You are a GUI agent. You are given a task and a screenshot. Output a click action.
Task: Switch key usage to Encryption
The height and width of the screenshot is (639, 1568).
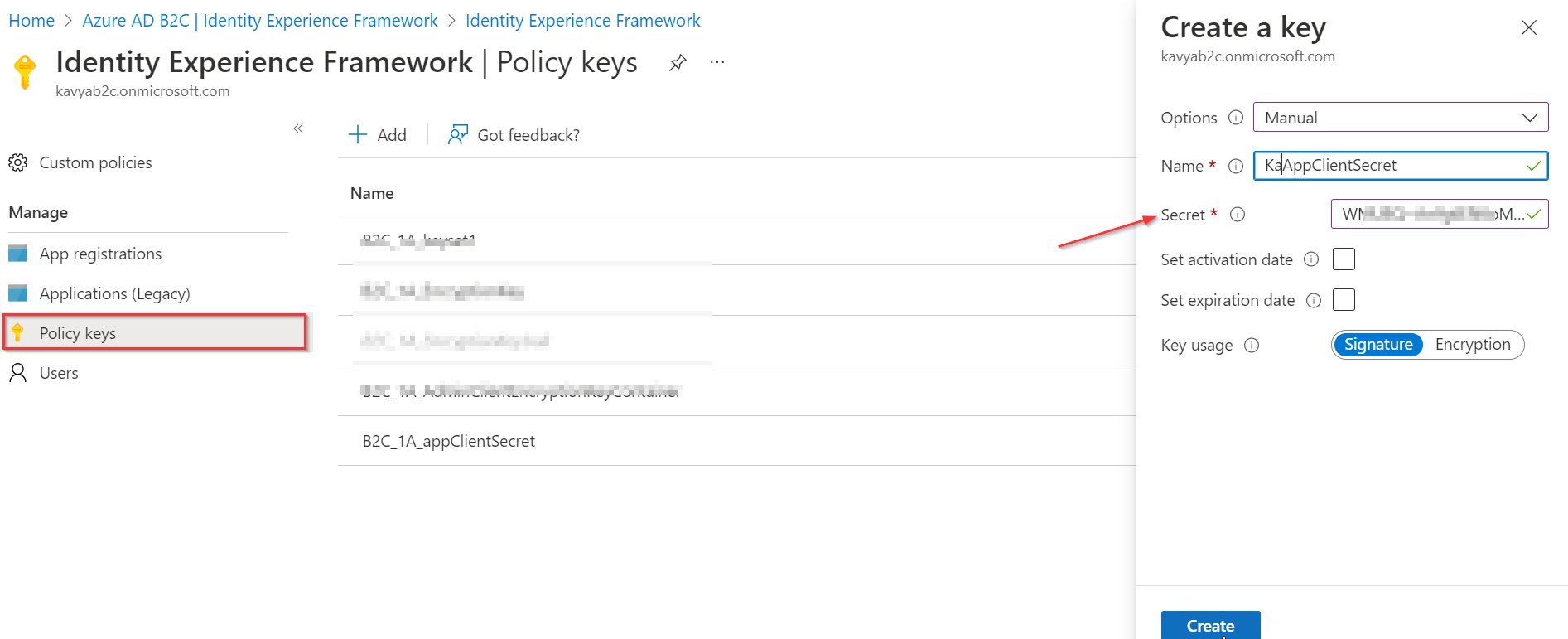pos(1473,345)
